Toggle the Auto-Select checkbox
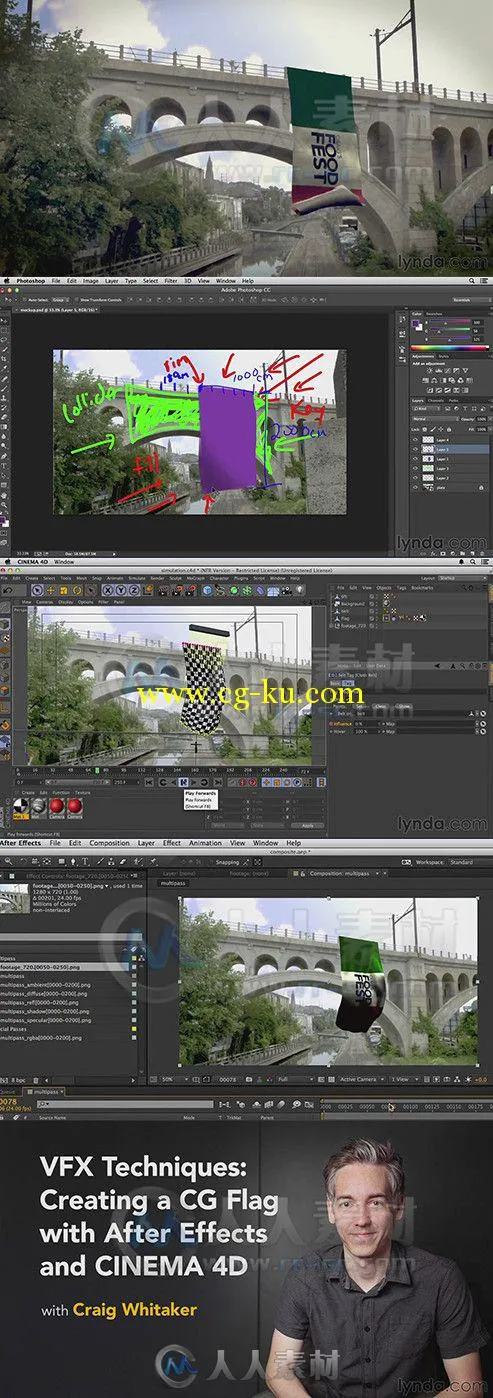The height and width of the screenshot is (1398, 493). coord(23,299)
